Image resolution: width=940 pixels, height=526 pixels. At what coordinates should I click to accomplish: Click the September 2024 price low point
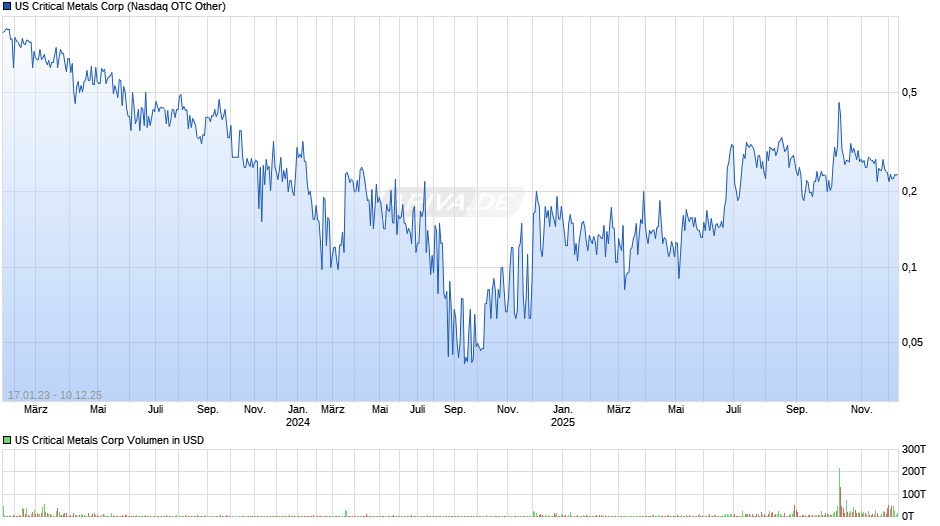[466, 362]
